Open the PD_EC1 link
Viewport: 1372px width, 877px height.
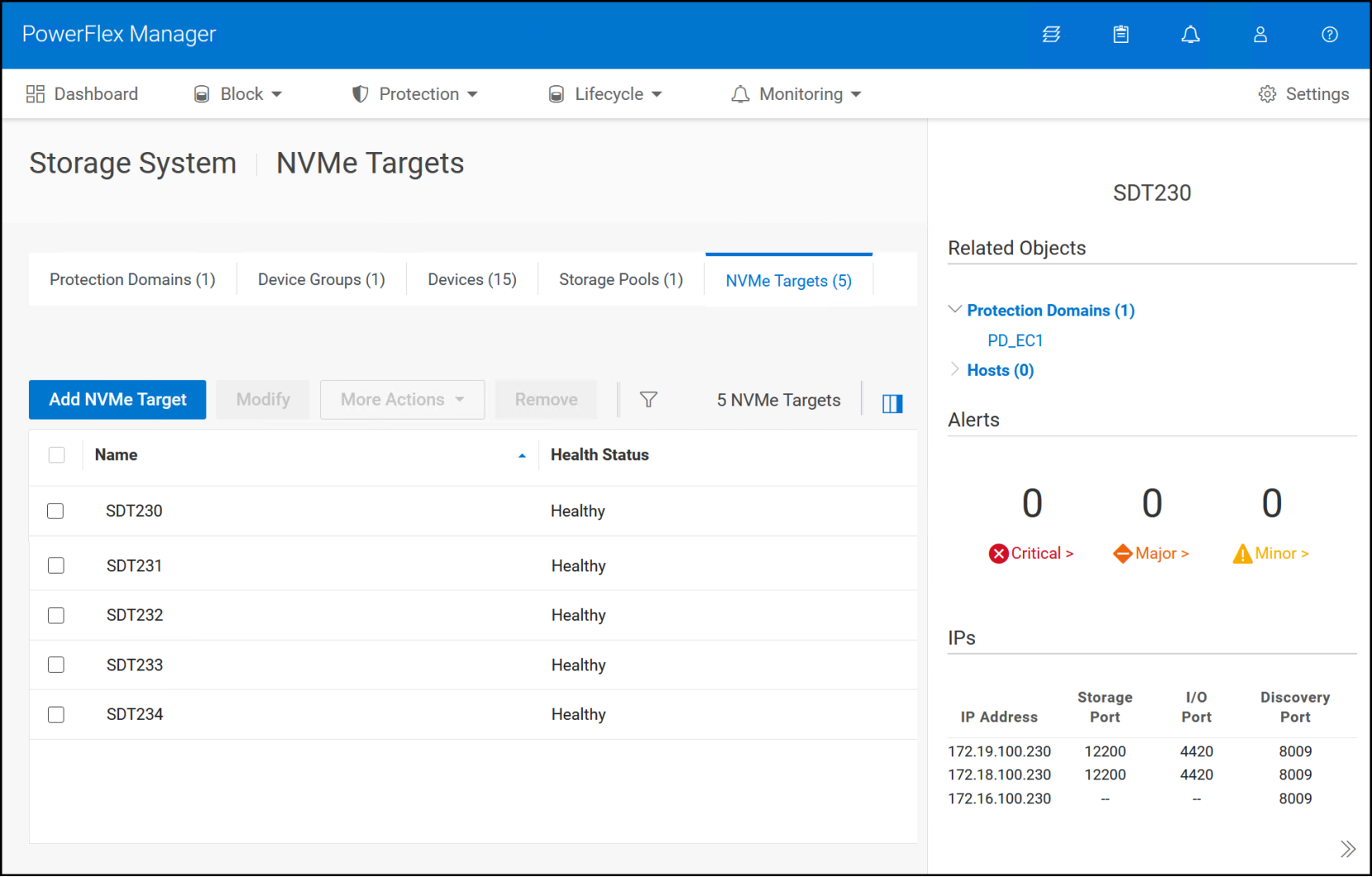pos(1015,340)
